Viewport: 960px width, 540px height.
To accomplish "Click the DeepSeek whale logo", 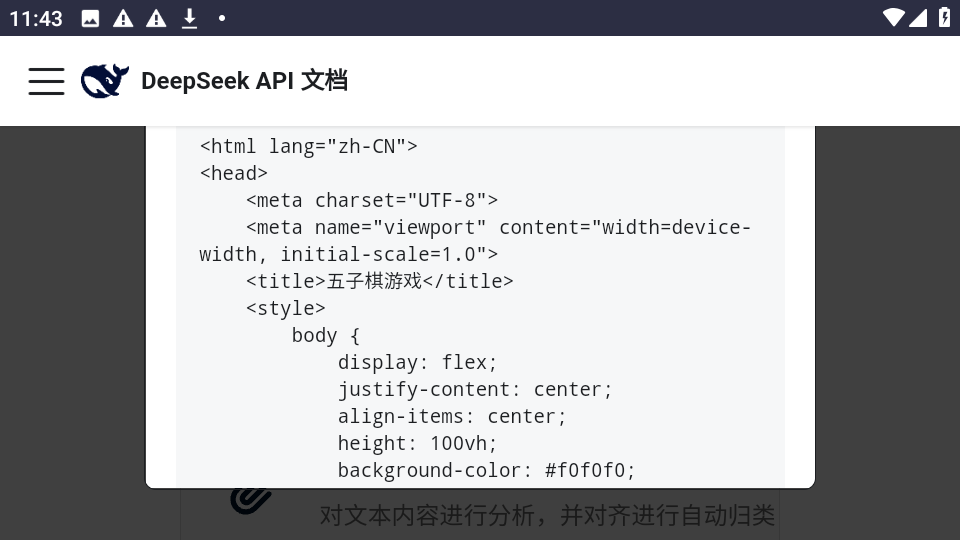I will pyautogui.click(x=104, y=81).
